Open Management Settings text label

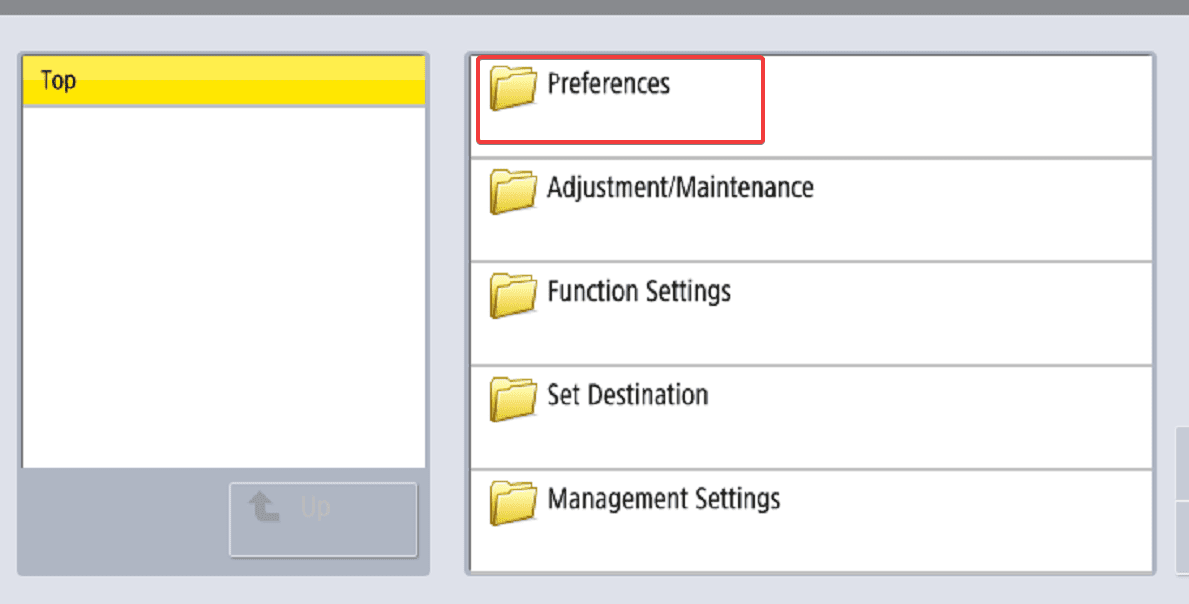(664, 499)
